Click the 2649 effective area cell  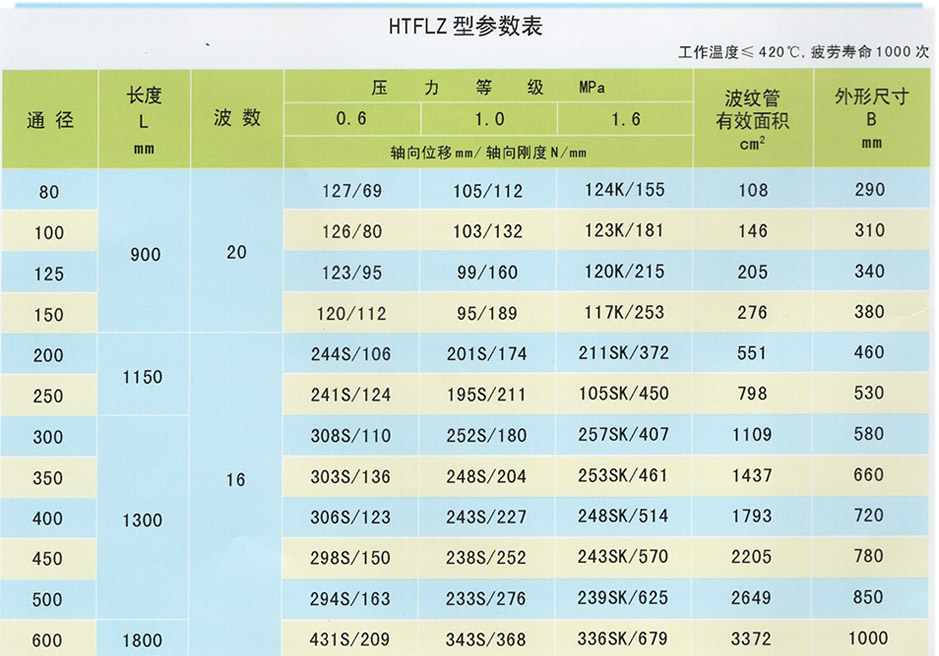pyautogui.click(x=751, y=598)
